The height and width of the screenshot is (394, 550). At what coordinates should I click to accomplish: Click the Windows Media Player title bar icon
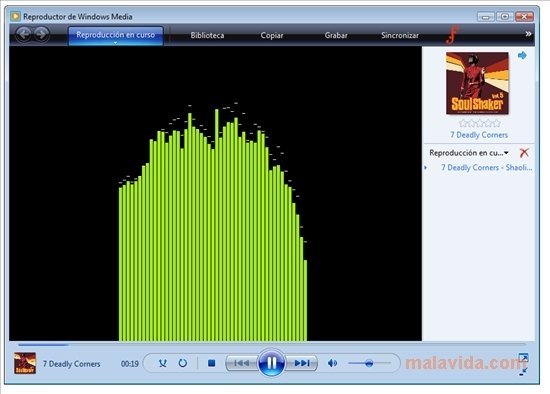[x=15, y=16]
